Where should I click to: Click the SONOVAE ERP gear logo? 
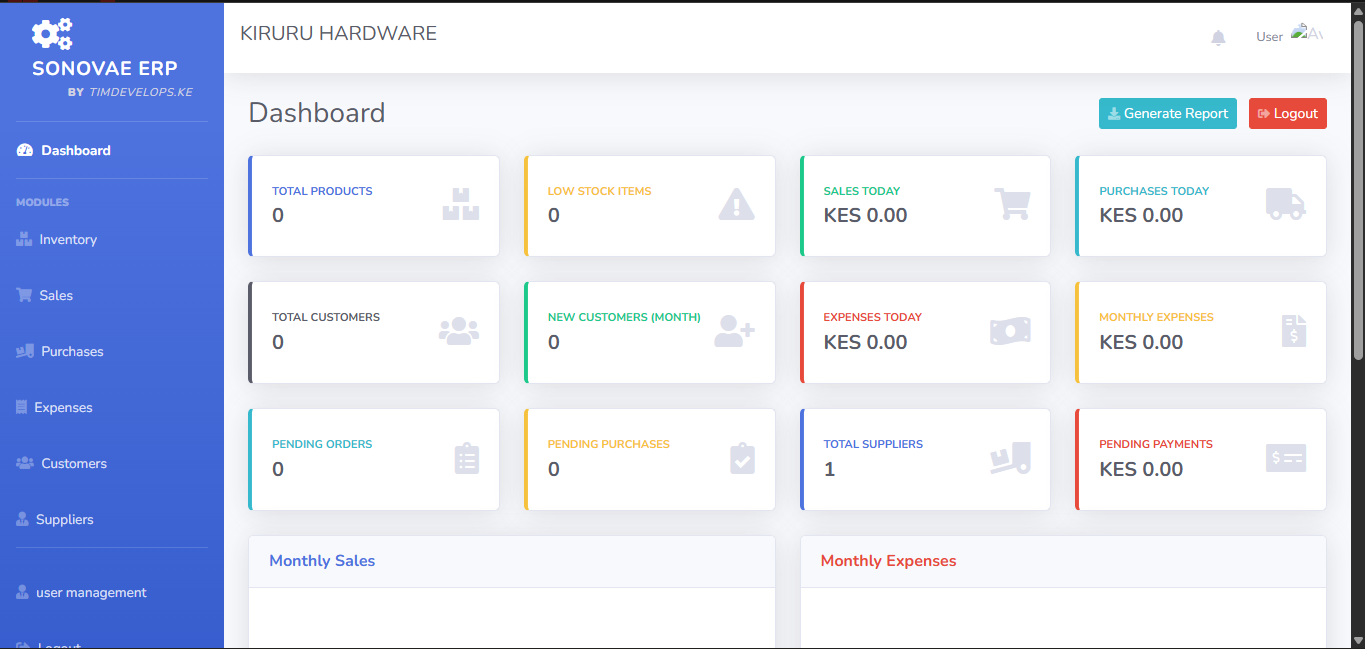tap(51, 34)
